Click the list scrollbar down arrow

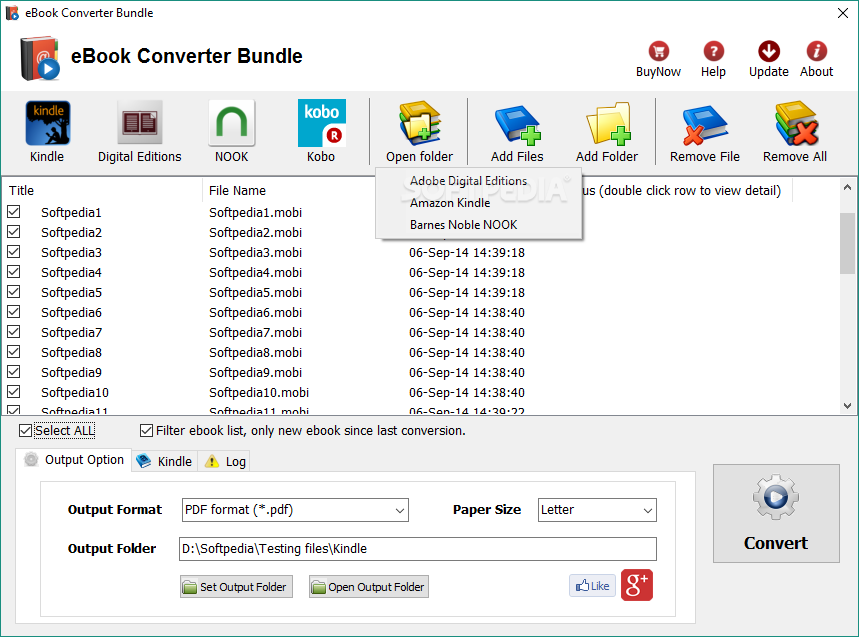[847, 406]
